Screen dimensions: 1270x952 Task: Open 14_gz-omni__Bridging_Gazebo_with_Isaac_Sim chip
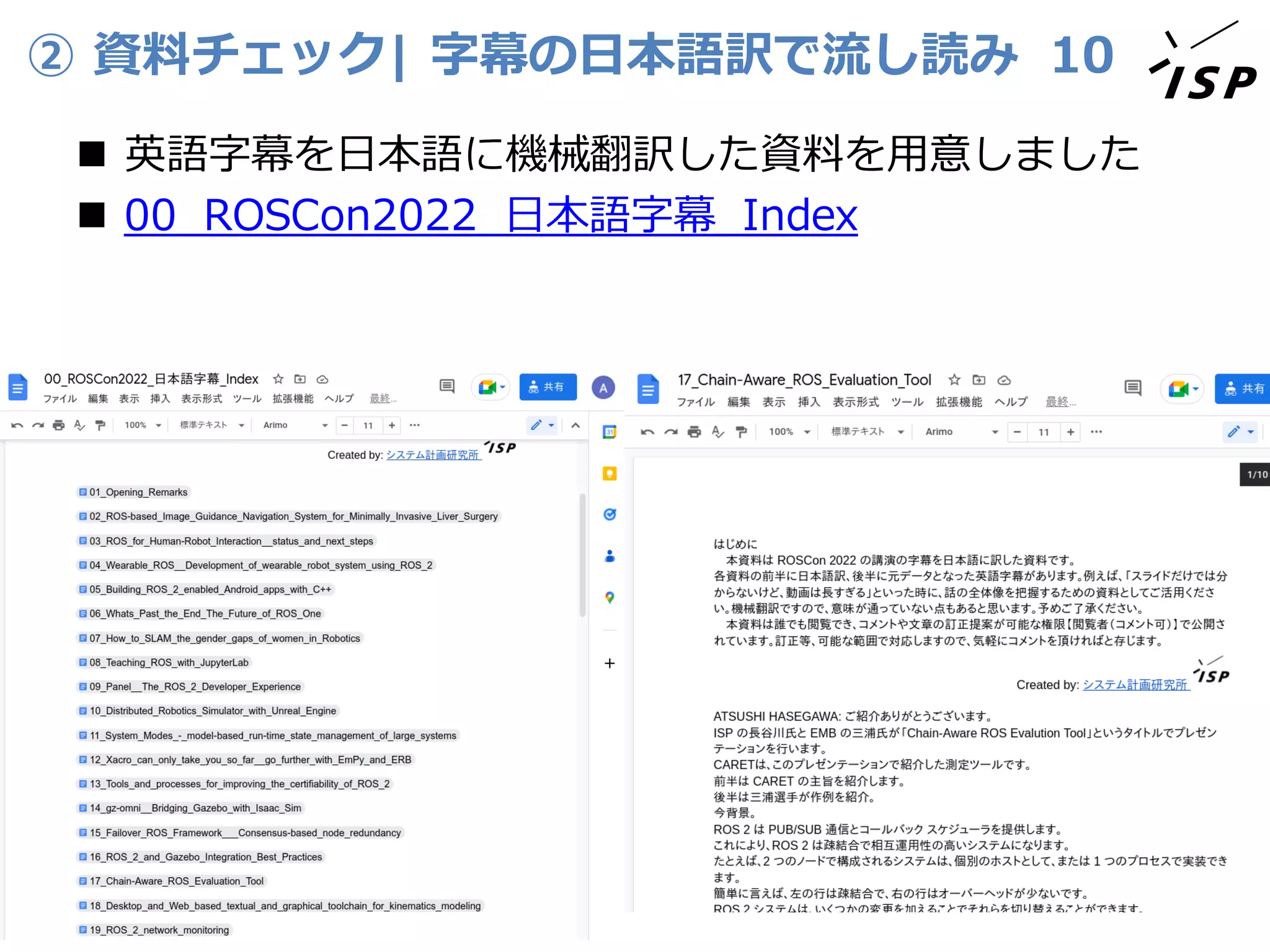pyautogui.click(x=190, y=808)
